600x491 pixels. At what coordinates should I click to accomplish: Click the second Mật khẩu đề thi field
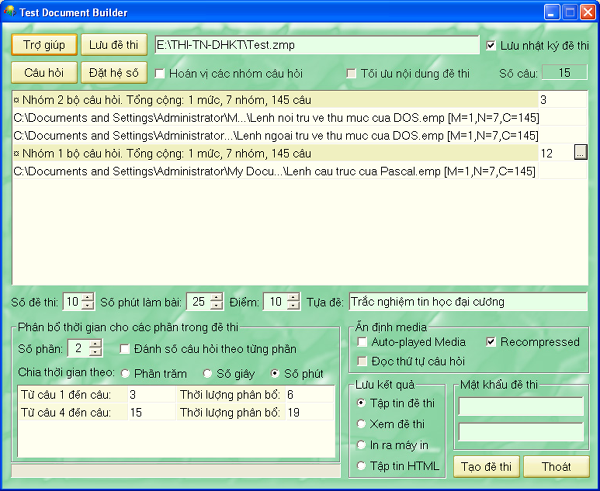point(521,432)
